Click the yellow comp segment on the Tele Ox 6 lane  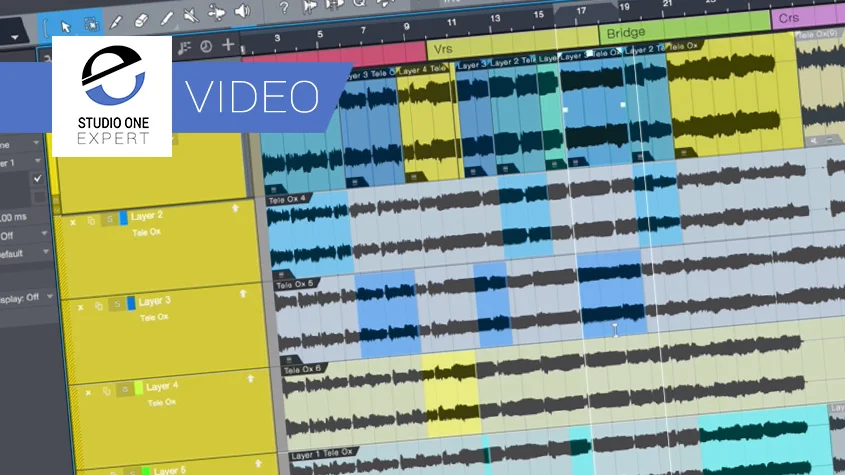(x=452, y=394)
